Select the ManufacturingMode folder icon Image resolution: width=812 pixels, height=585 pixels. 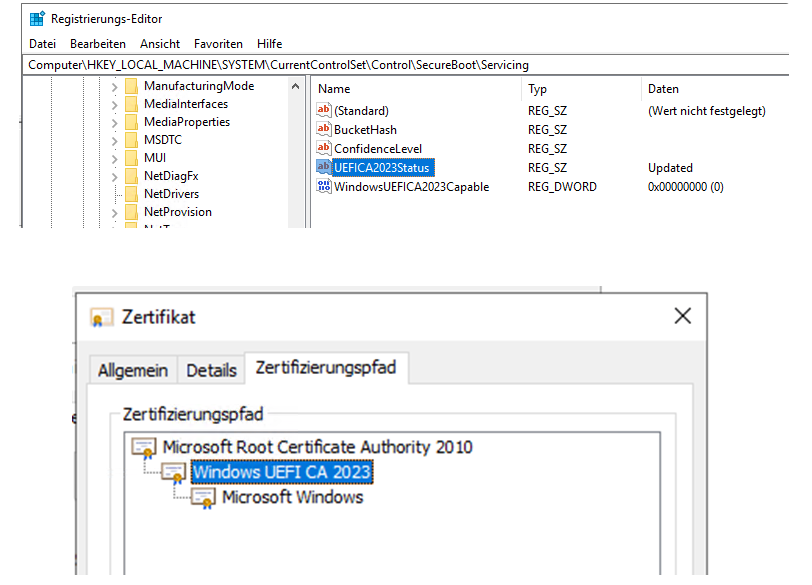click(x=132, y=86)
